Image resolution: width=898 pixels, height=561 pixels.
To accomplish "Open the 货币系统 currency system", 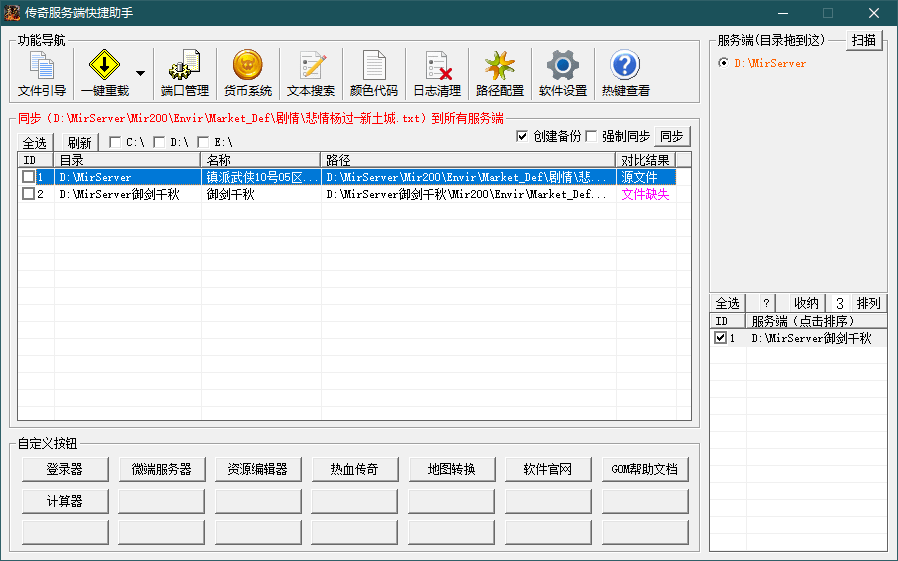I will coord(247,74).
